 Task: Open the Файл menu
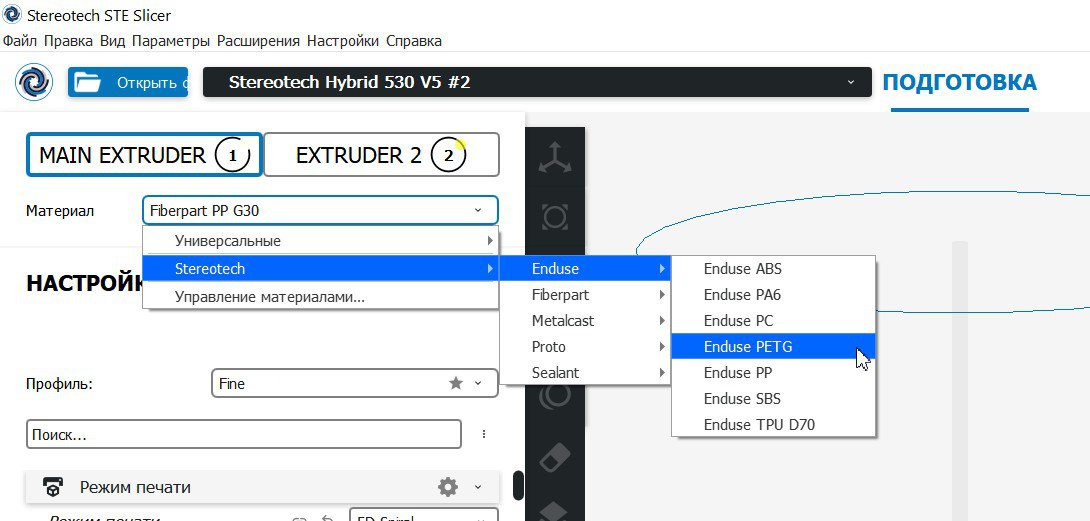[x=20, y=41]
